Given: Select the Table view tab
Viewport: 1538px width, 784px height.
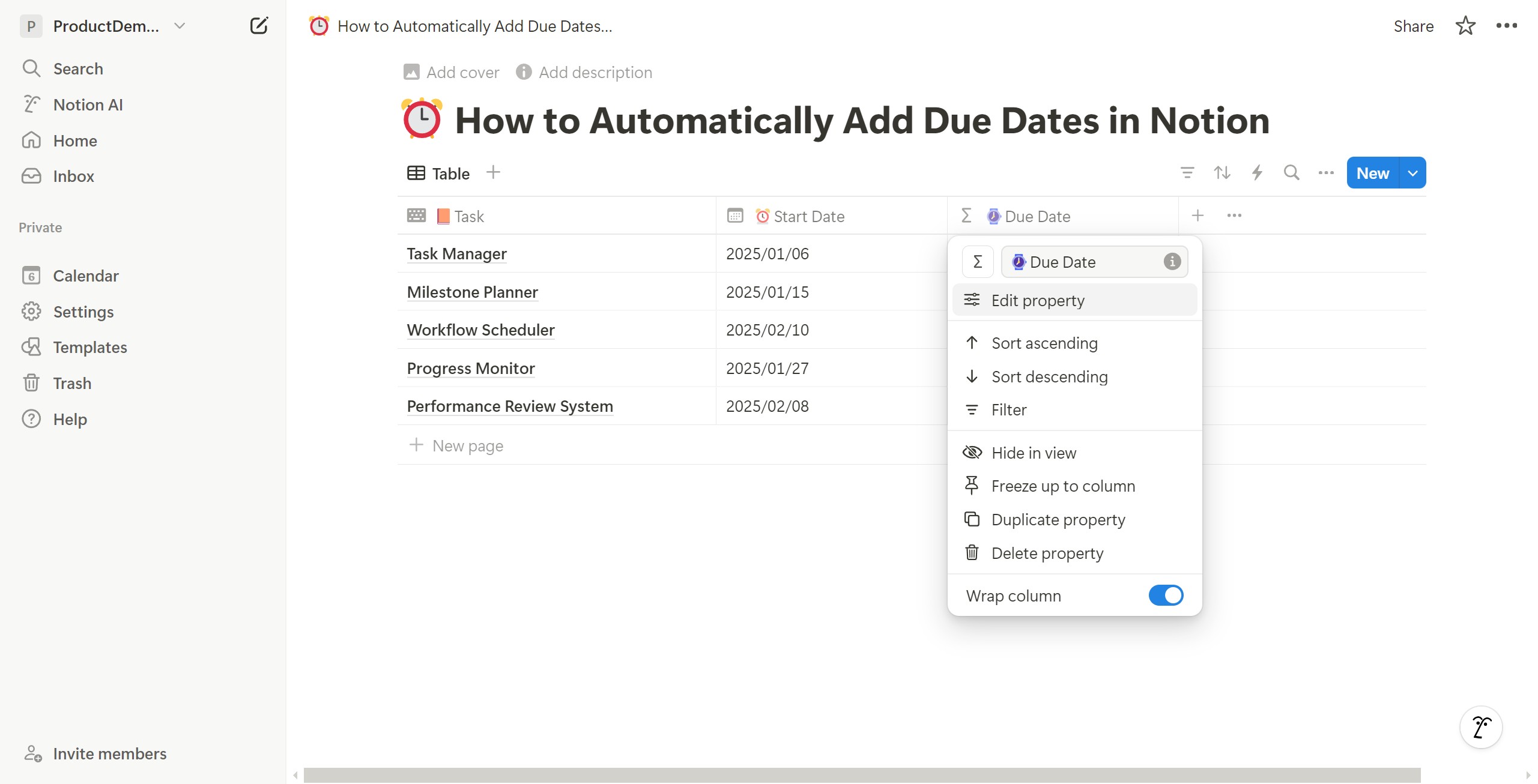Looking at the screenshot, I should 439,173.
